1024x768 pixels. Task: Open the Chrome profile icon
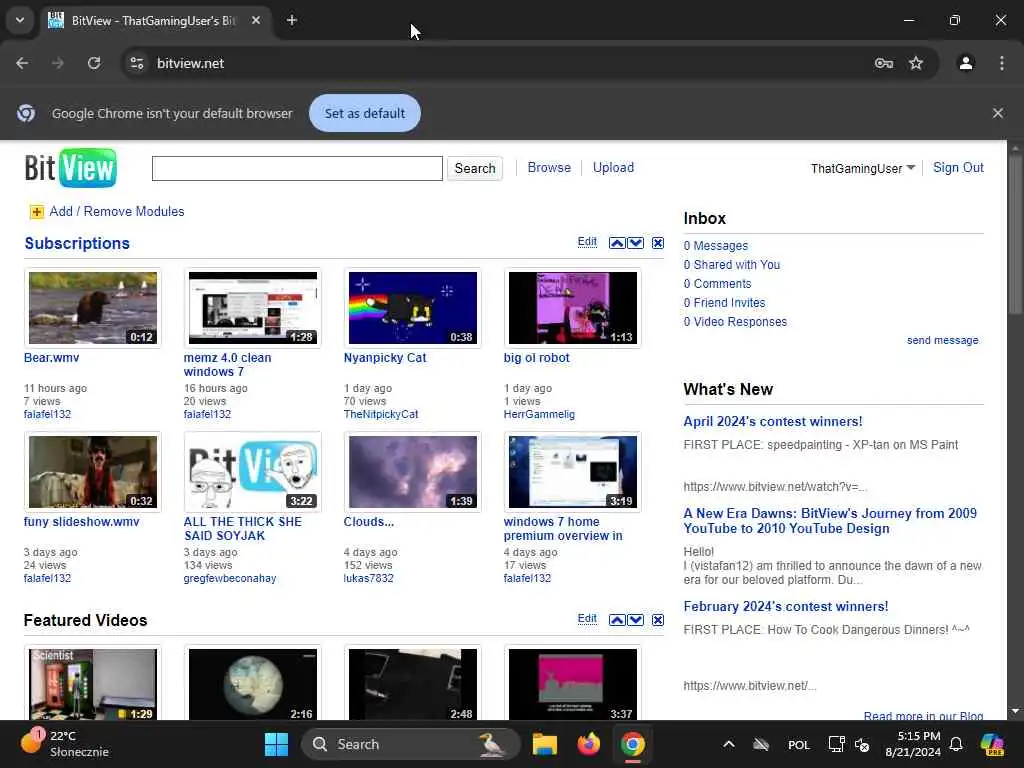(966, 63)
